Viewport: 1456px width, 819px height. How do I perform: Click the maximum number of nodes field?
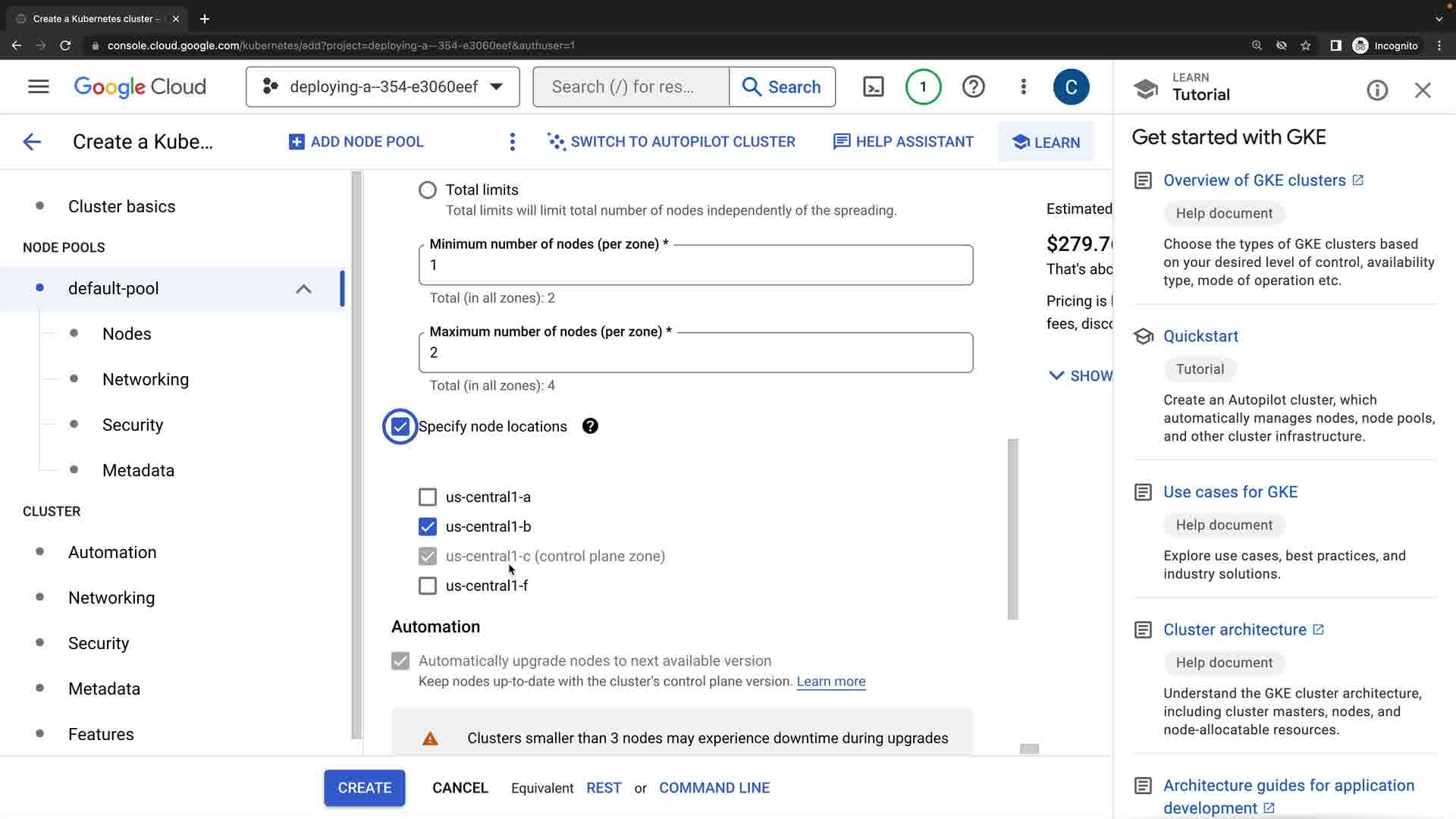point(695,353)
